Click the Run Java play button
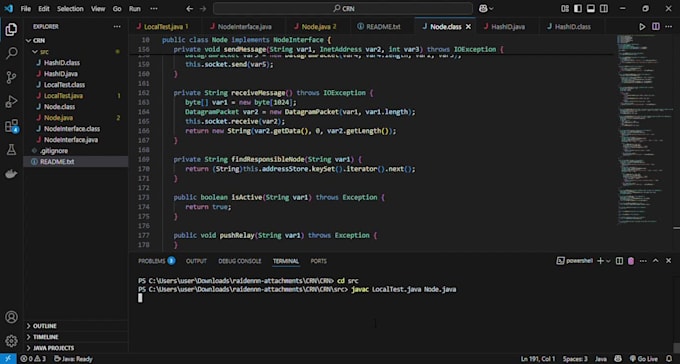The image size is (680, 364). tap(642, 26)
